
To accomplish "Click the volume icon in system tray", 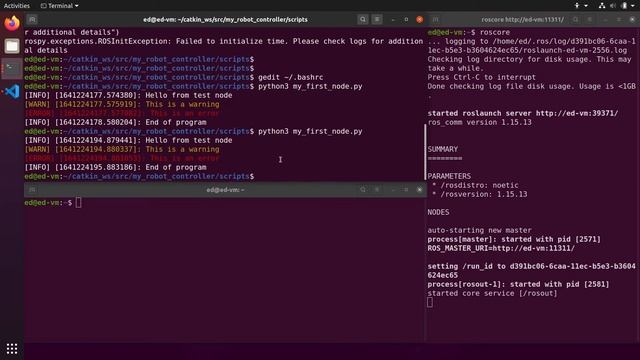I will point(613,6).
